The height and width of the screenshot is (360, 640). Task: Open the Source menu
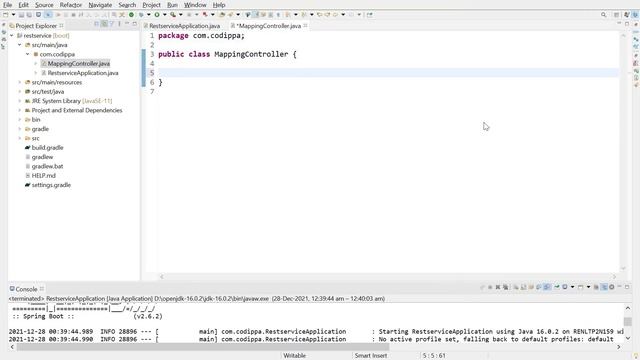[x=44, y=5]
